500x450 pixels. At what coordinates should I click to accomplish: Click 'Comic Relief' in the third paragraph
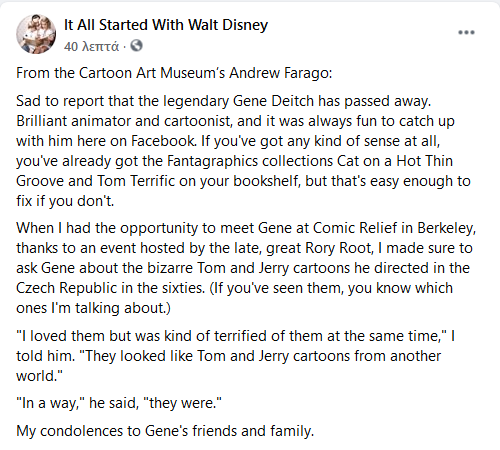[355, 228]
